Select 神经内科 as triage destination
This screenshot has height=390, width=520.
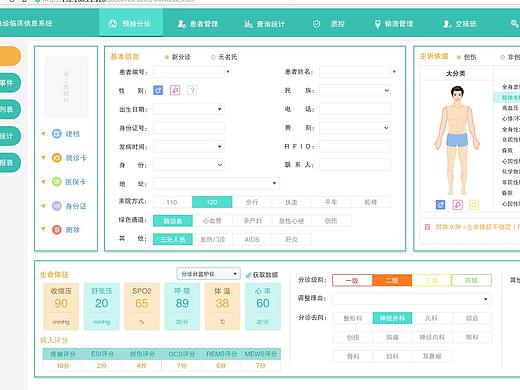432,337
